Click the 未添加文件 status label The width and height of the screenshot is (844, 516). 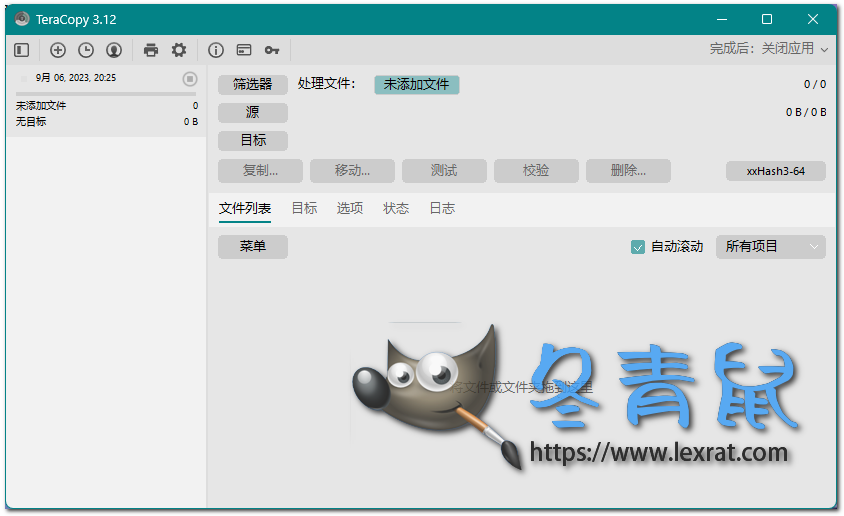tap(417, 84)
